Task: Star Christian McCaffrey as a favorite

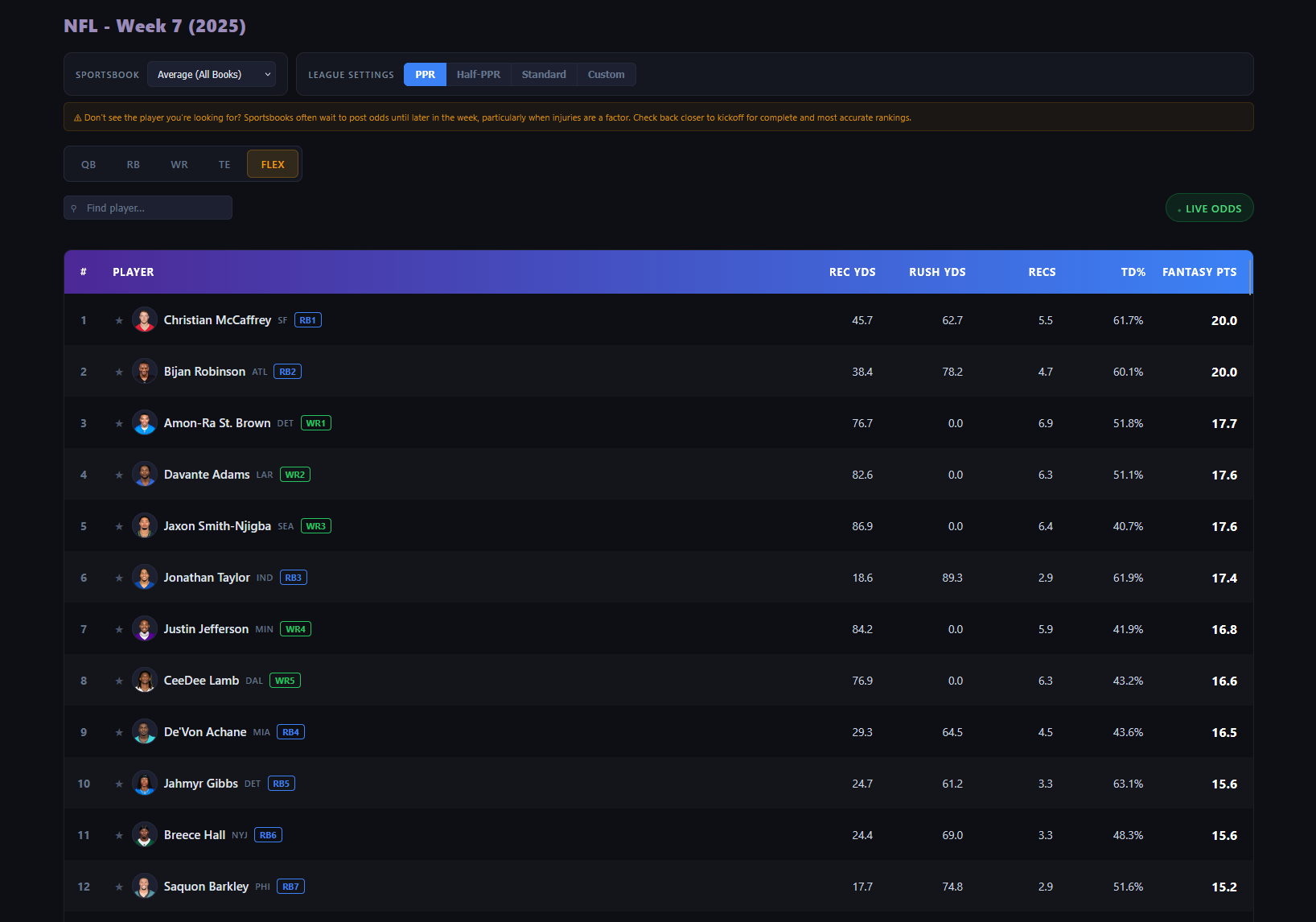Action: 118,319
